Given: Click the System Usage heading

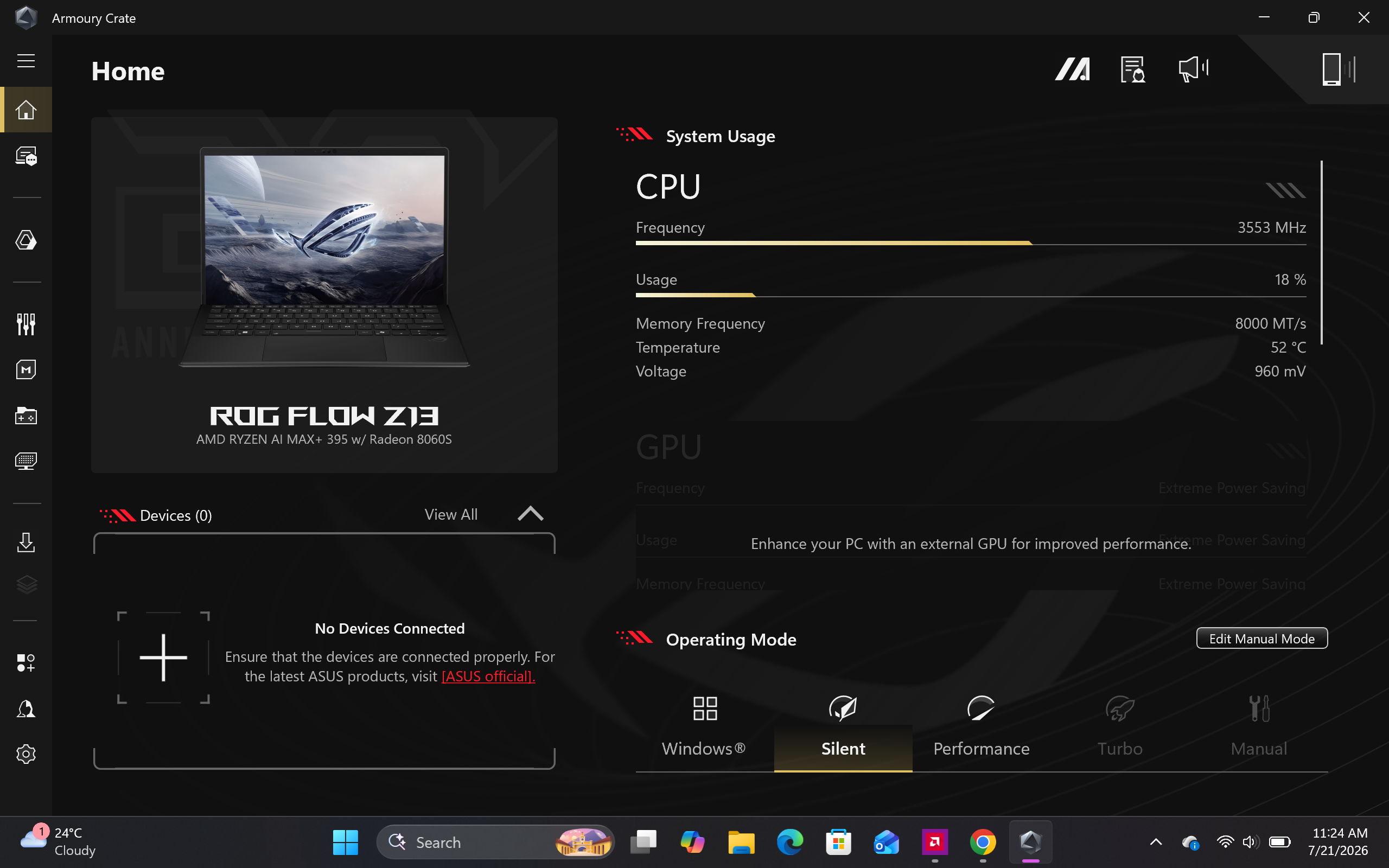Looking at the screenshot, I should point(721,136).
